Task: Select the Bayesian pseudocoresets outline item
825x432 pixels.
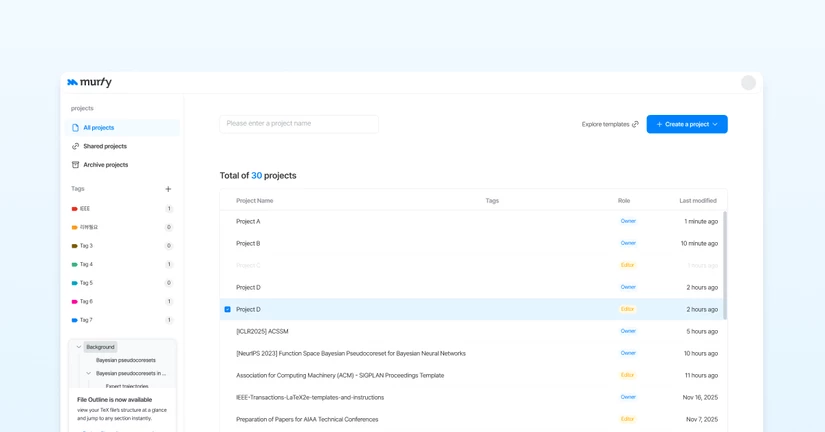Action: pos(126,360)
